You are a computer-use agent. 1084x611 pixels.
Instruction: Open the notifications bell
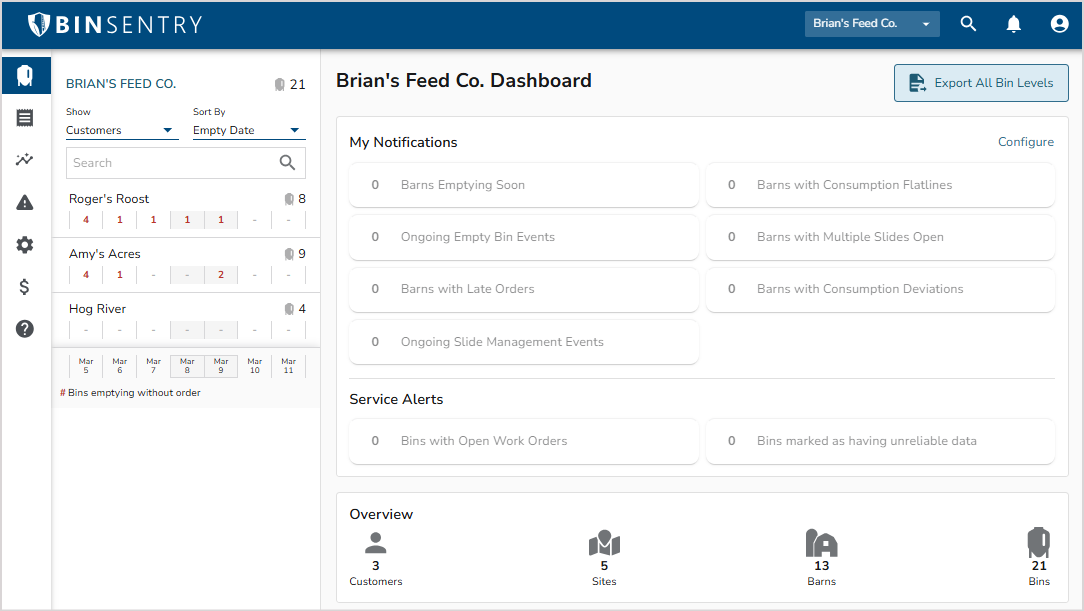coord(1013,24)
